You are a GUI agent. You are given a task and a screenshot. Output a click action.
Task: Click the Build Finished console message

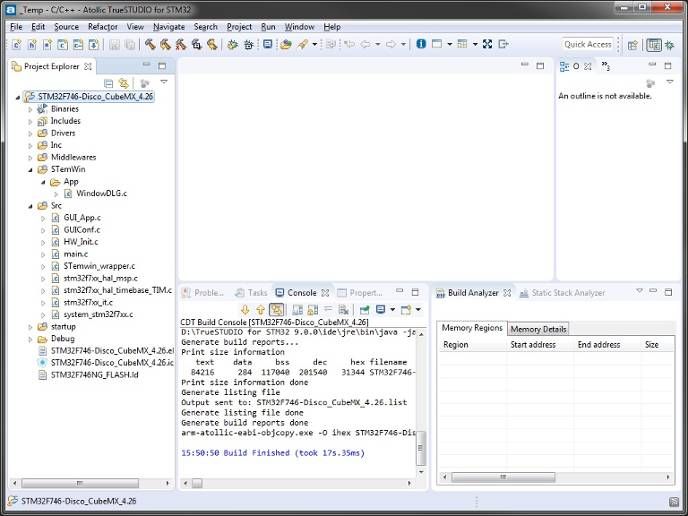pos(273,453)
